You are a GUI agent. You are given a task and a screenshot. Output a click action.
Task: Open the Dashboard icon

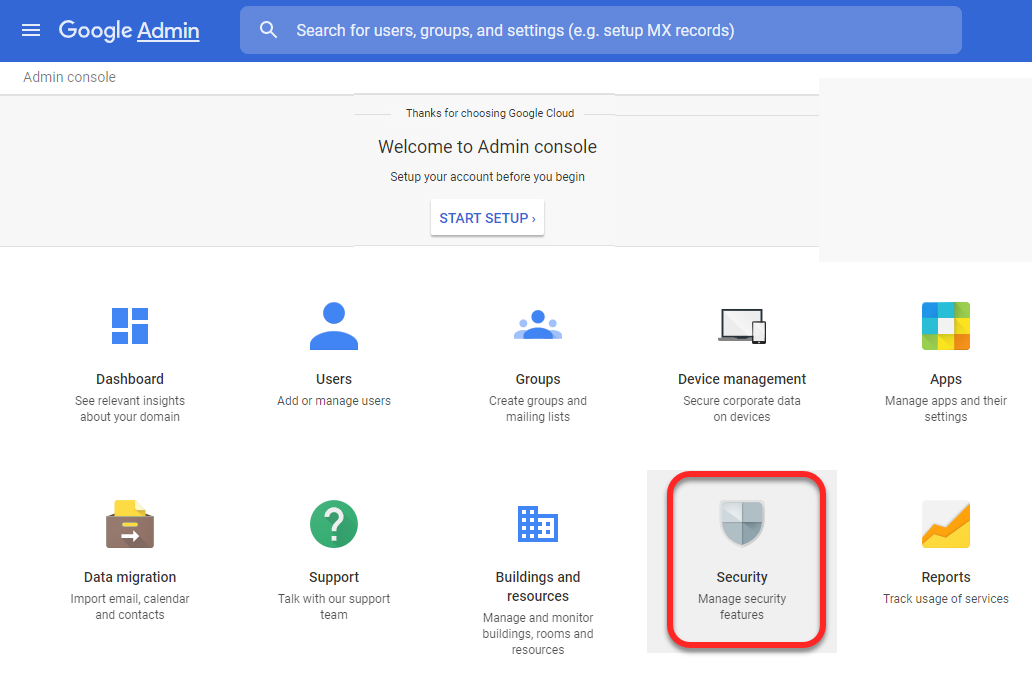(130, 326)
